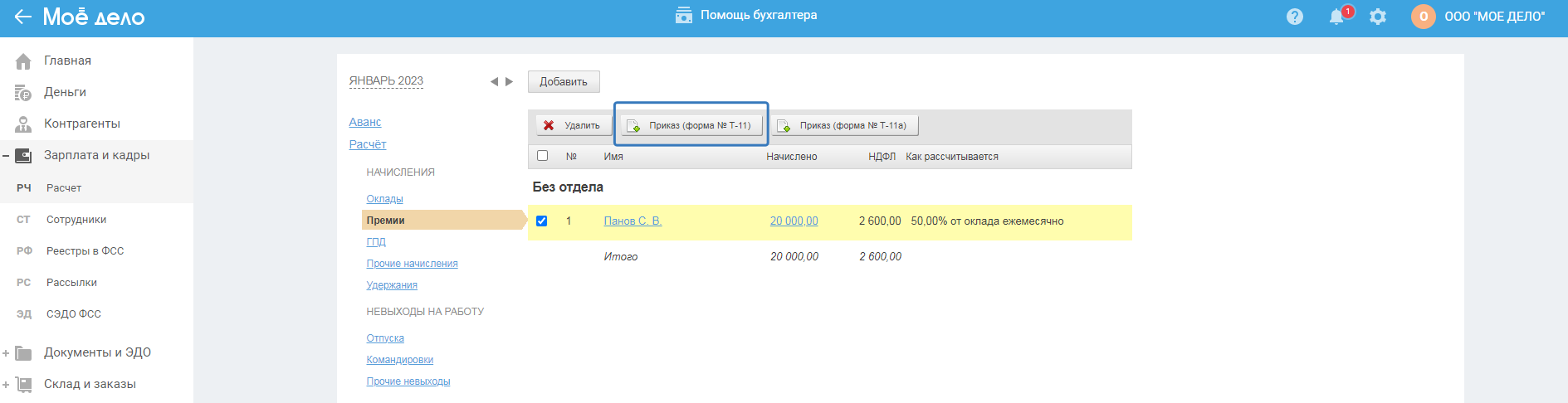
Task: Collapse the Зарплата и кадры section
Action: [6, 156]
